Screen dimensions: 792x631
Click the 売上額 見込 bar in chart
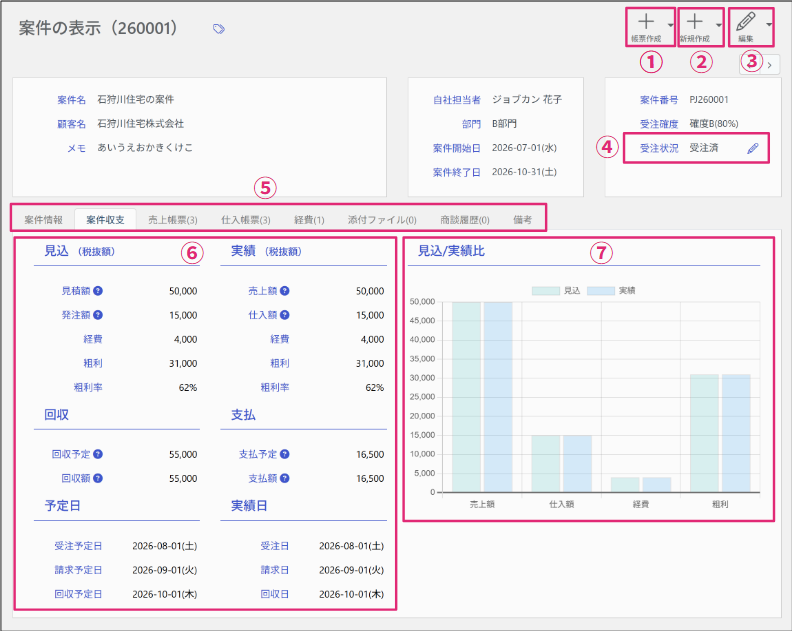point(466,397)
